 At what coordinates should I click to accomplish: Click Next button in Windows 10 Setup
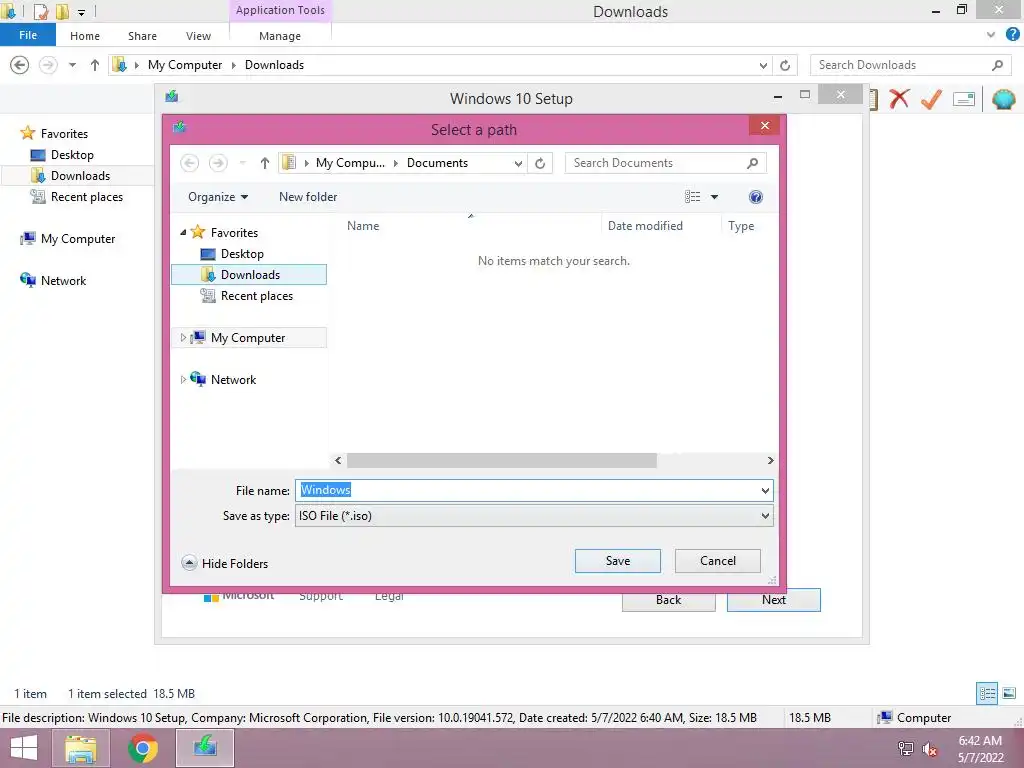click(x=773, y=600)
